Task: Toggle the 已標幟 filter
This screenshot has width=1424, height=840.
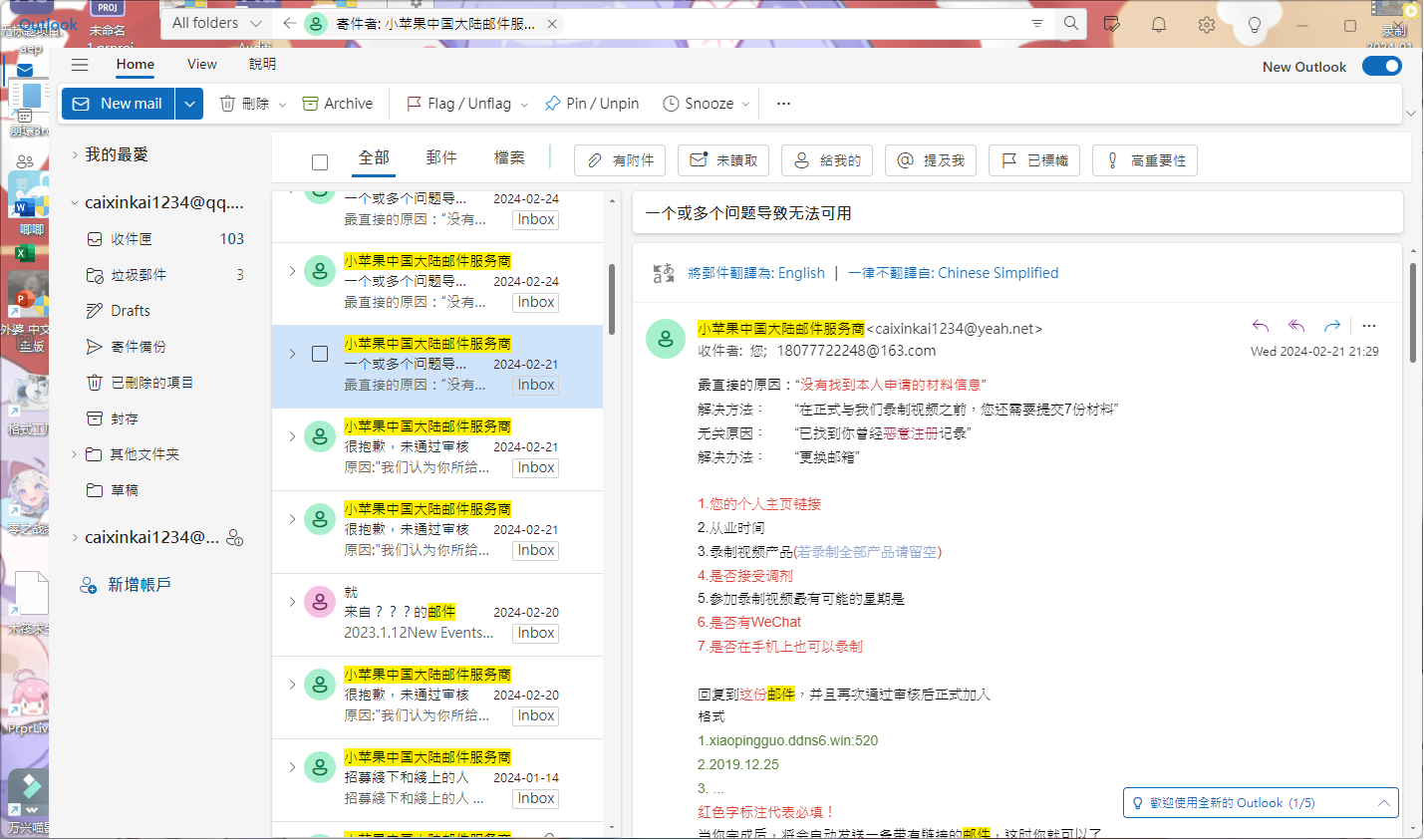Action: coord(1035,160)
